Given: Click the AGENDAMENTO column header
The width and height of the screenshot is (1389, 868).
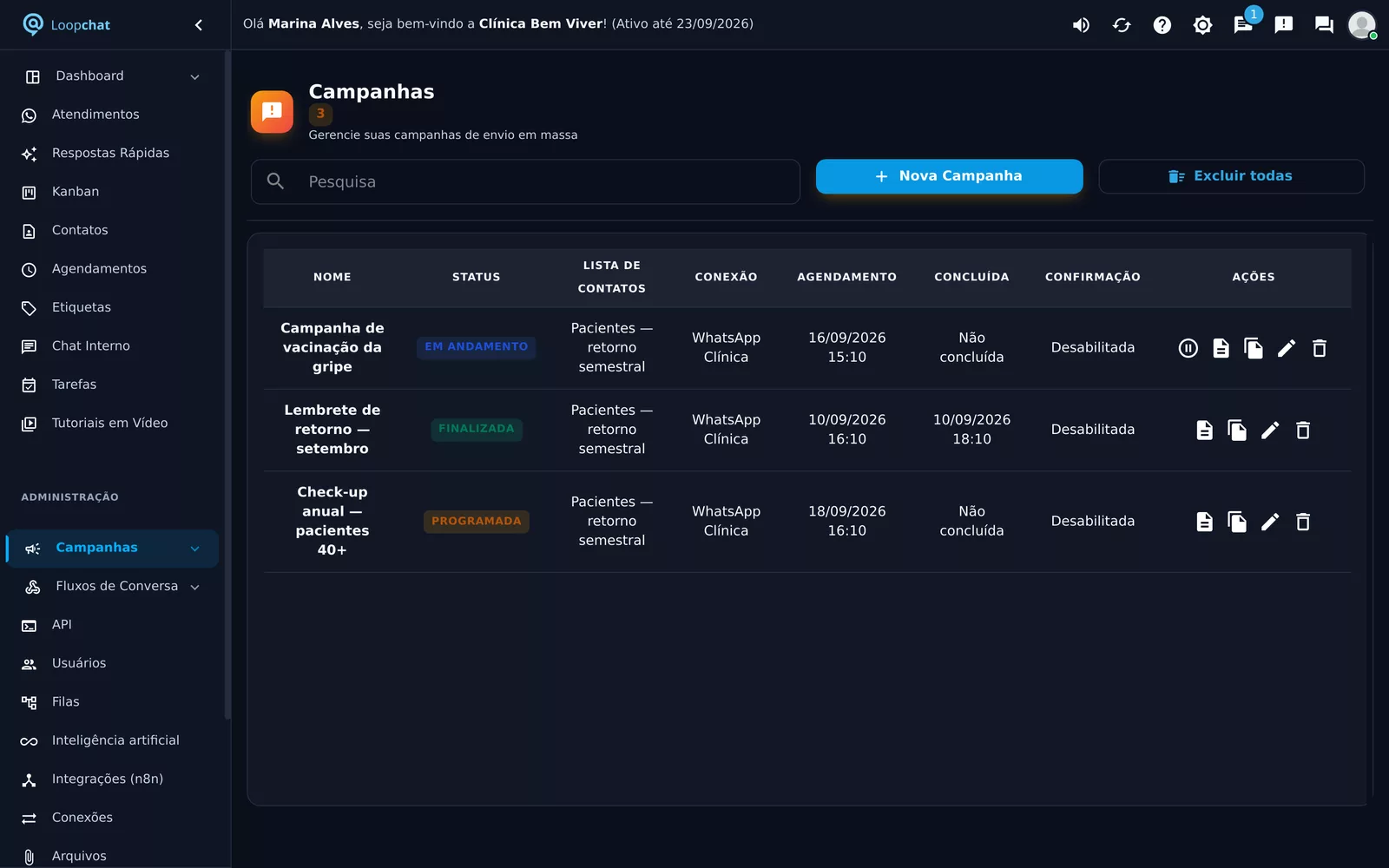Looking at the screenshot, I should (x=846, y=277).
